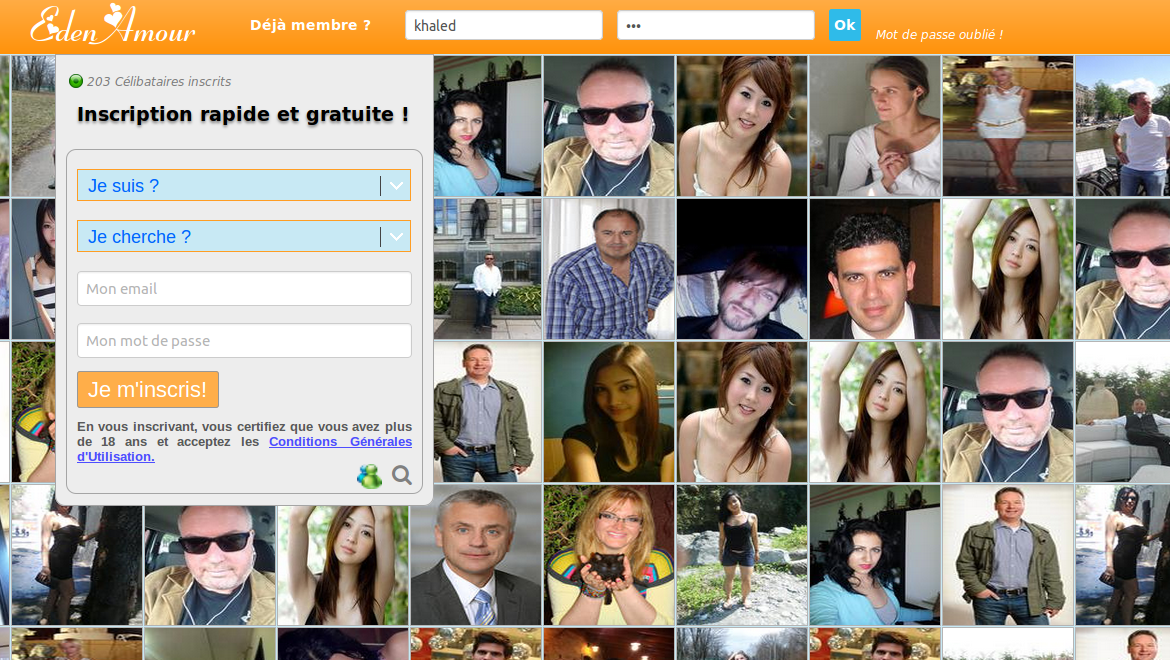This screenshot has width=1170, height=660.
Task: Focus the "Mon email" input field
Action: click(x=244, y=289)
